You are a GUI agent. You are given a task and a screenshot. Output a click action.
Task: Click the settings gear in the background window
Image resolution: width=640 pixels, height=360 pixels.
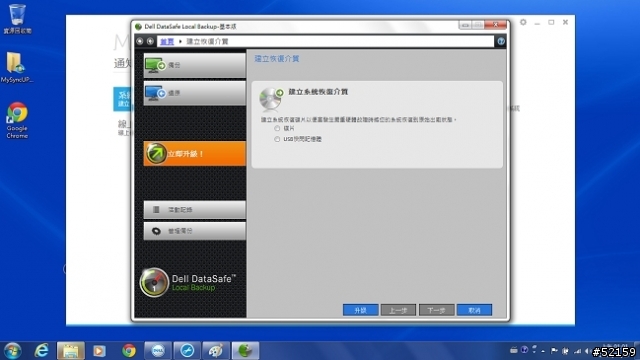click(523, 22)
